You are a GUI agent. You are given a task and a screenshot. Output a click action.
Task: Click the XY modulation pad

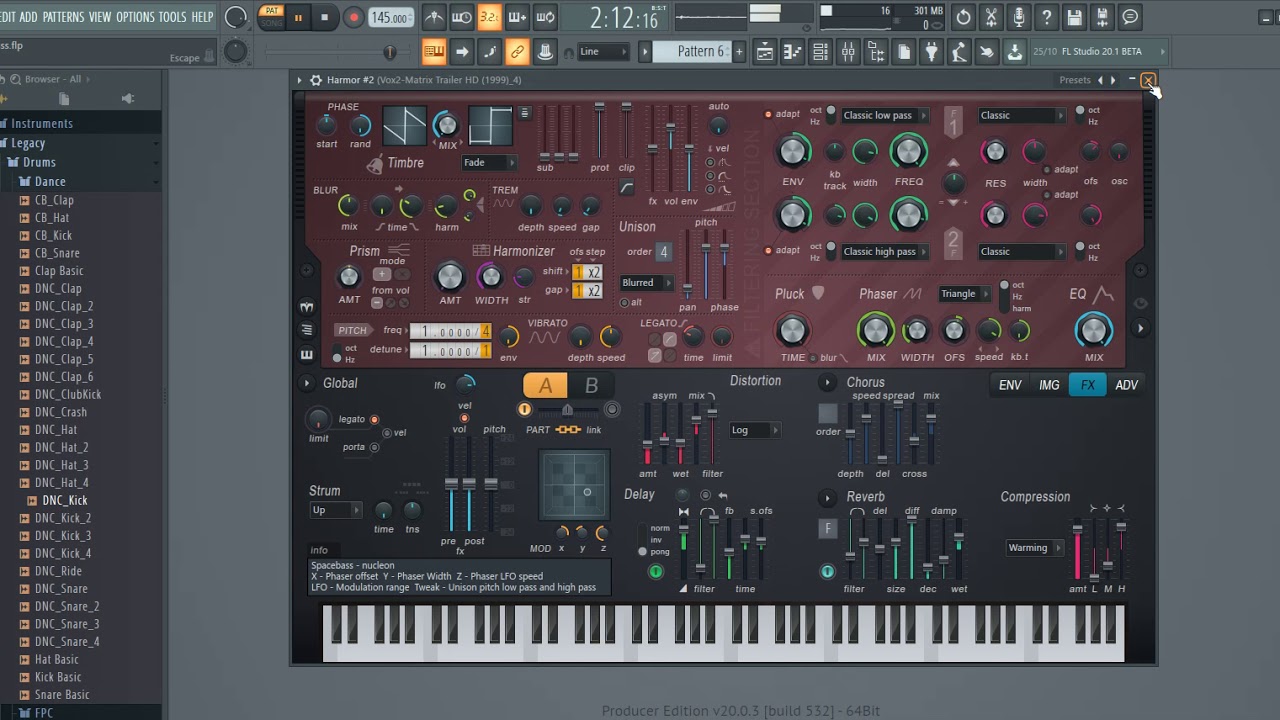coord(574,486)
